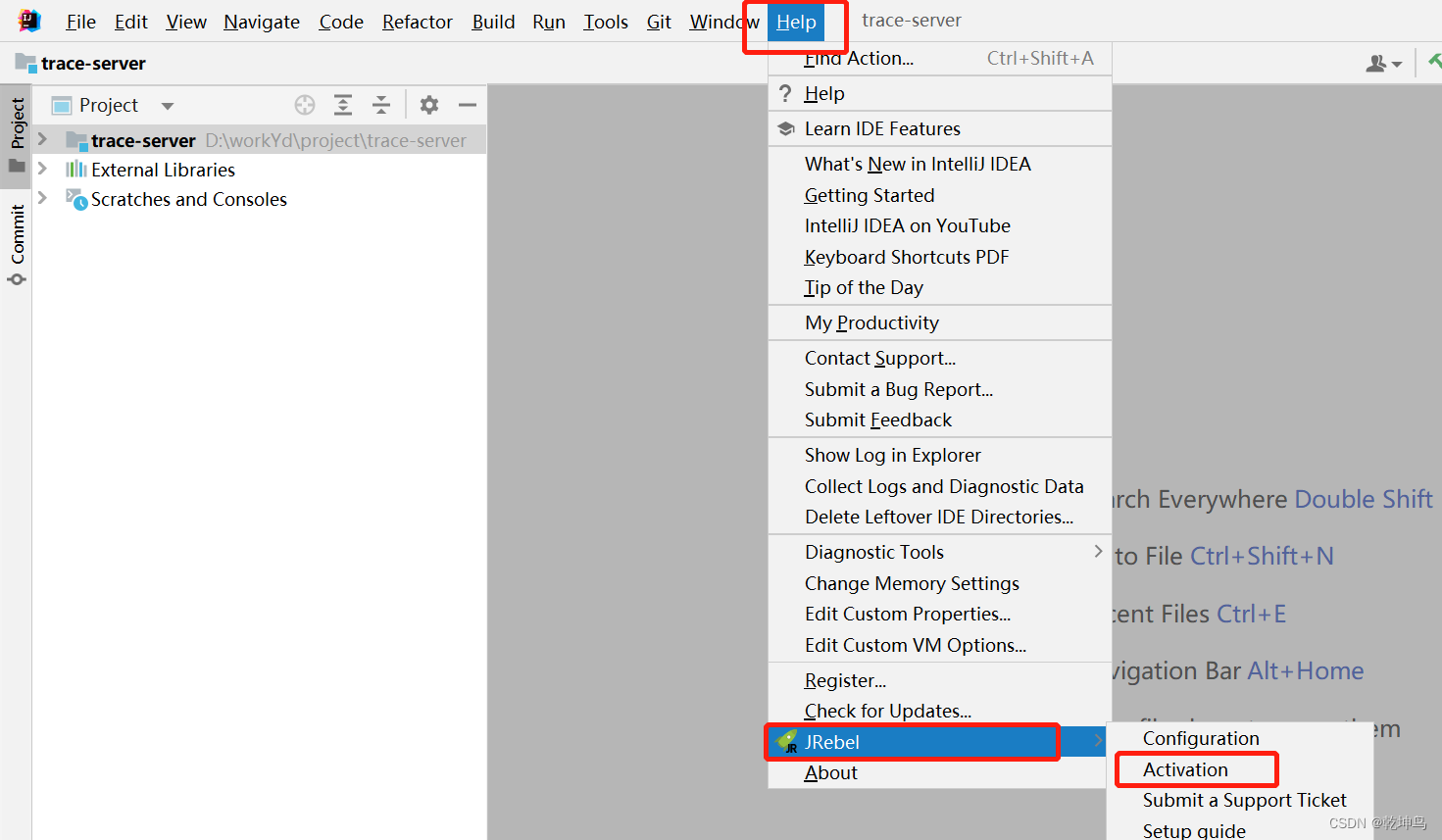Open the Edit menu
The width and height of the screenshot is (1442, 840).
pyautogui.click(x=130, y=22)
